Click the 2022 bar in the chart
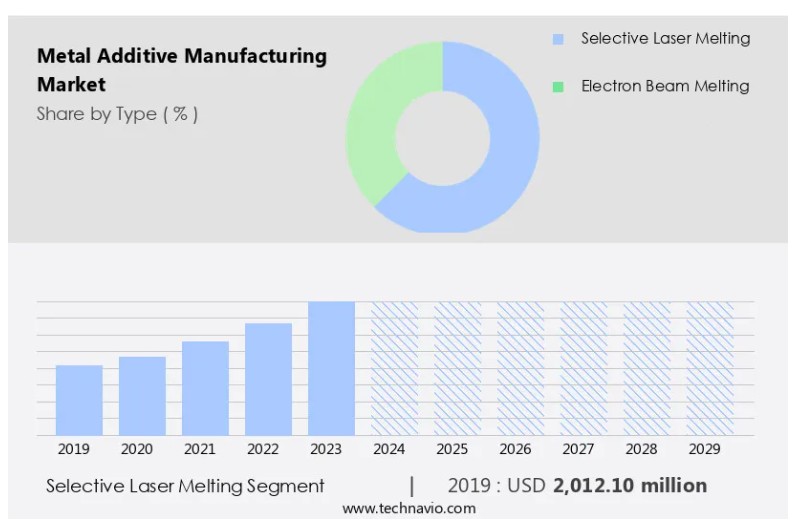 tap(268, 379)
